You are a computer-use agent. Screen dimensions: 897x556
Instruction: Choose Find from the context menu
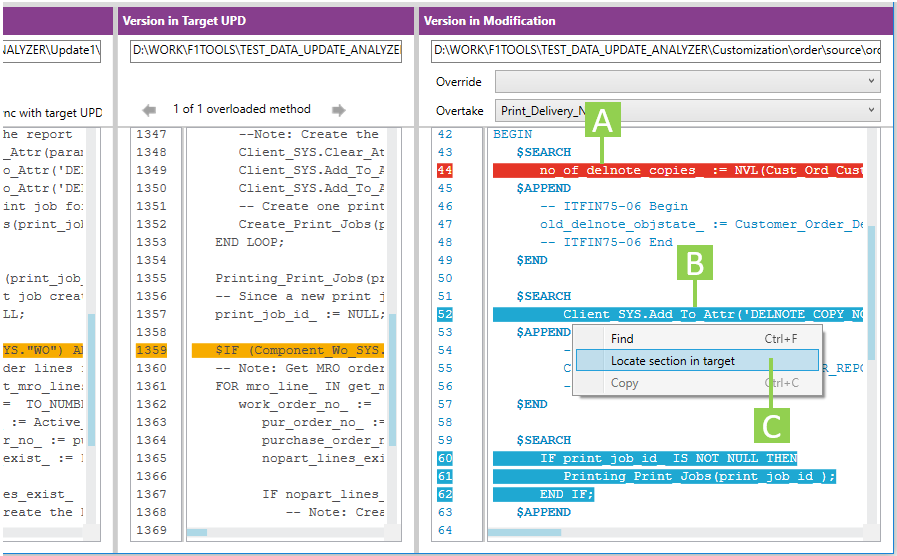622,339
